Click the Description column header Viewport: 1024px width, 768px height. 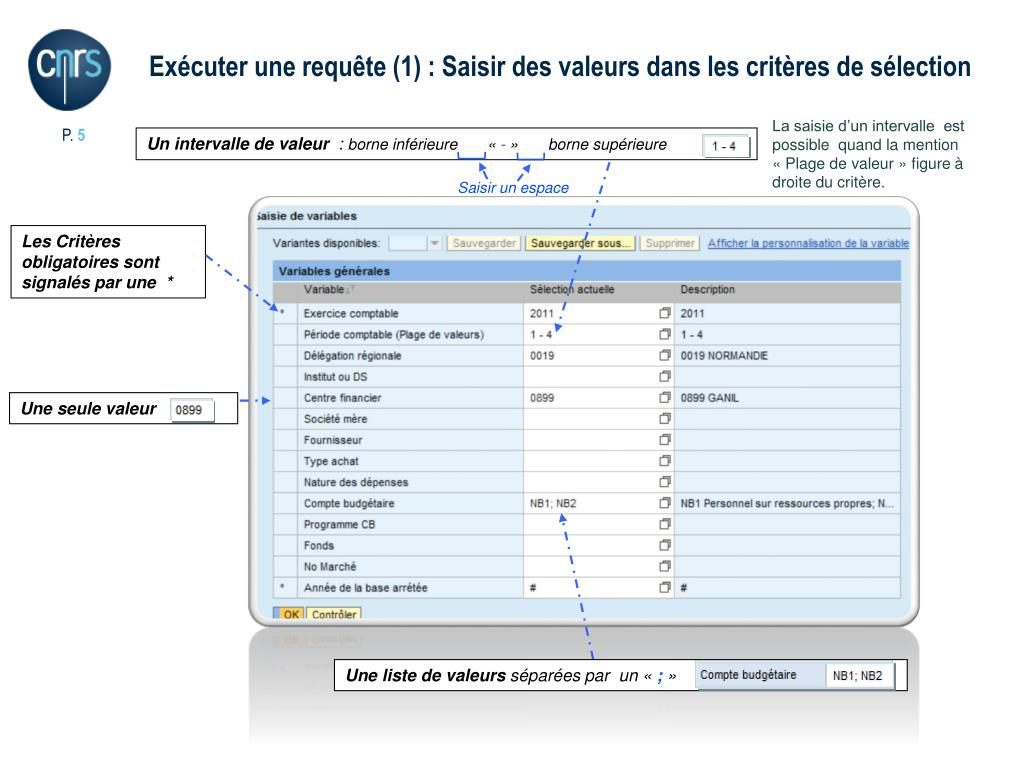click(x=707, y=289)
